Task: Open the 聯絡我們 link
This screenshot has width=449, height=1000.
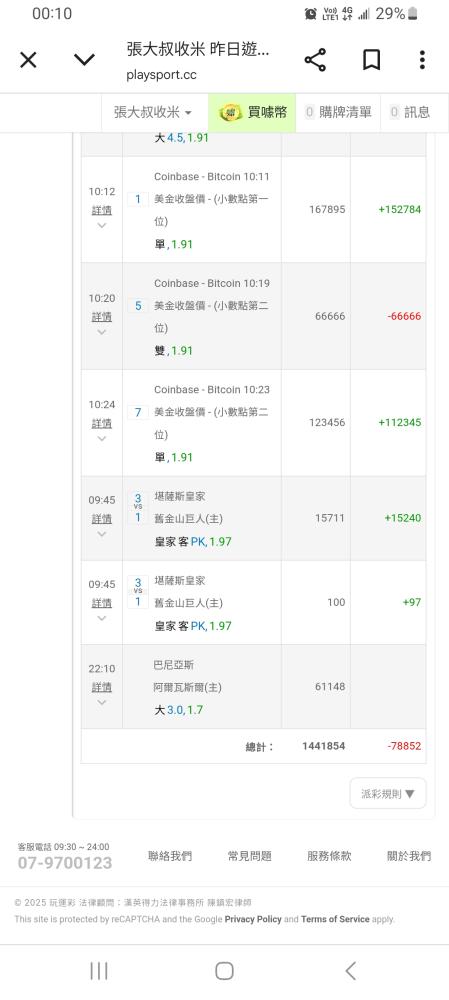Action: [170, 856]
